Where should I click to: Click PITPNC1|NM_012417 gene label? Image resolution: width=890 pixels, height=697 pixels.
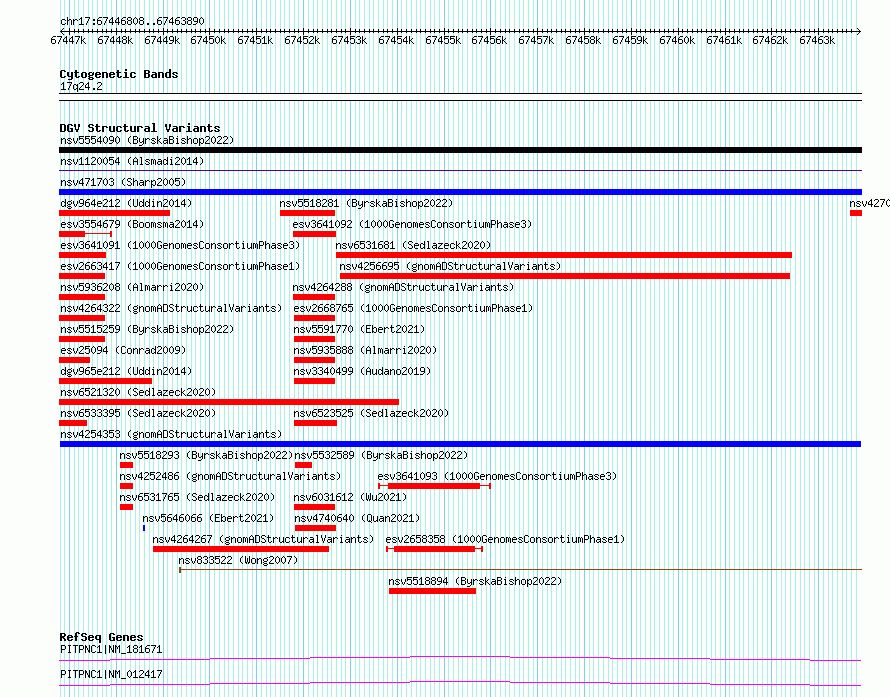[x=111, y=674]
